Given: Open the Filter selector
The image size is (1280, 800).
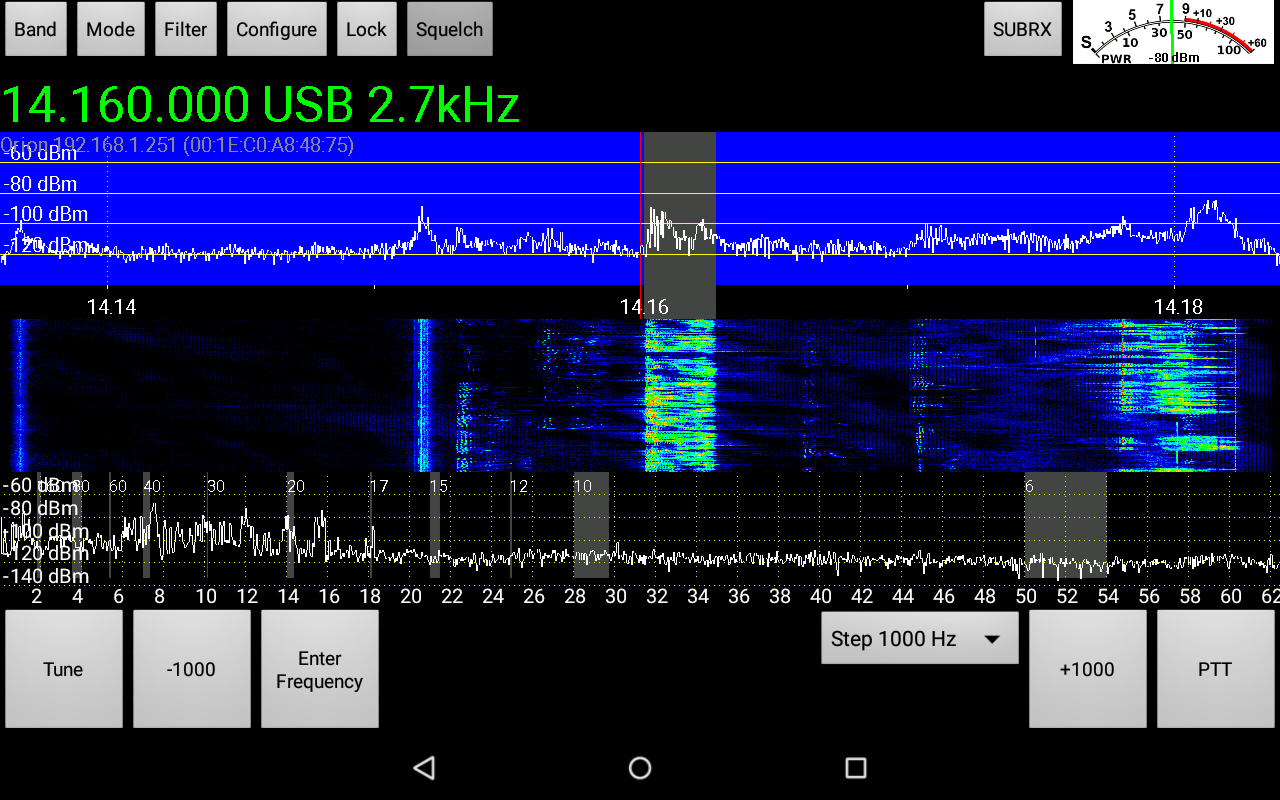Looking at the screenshot, I should [x=185, y=29].
